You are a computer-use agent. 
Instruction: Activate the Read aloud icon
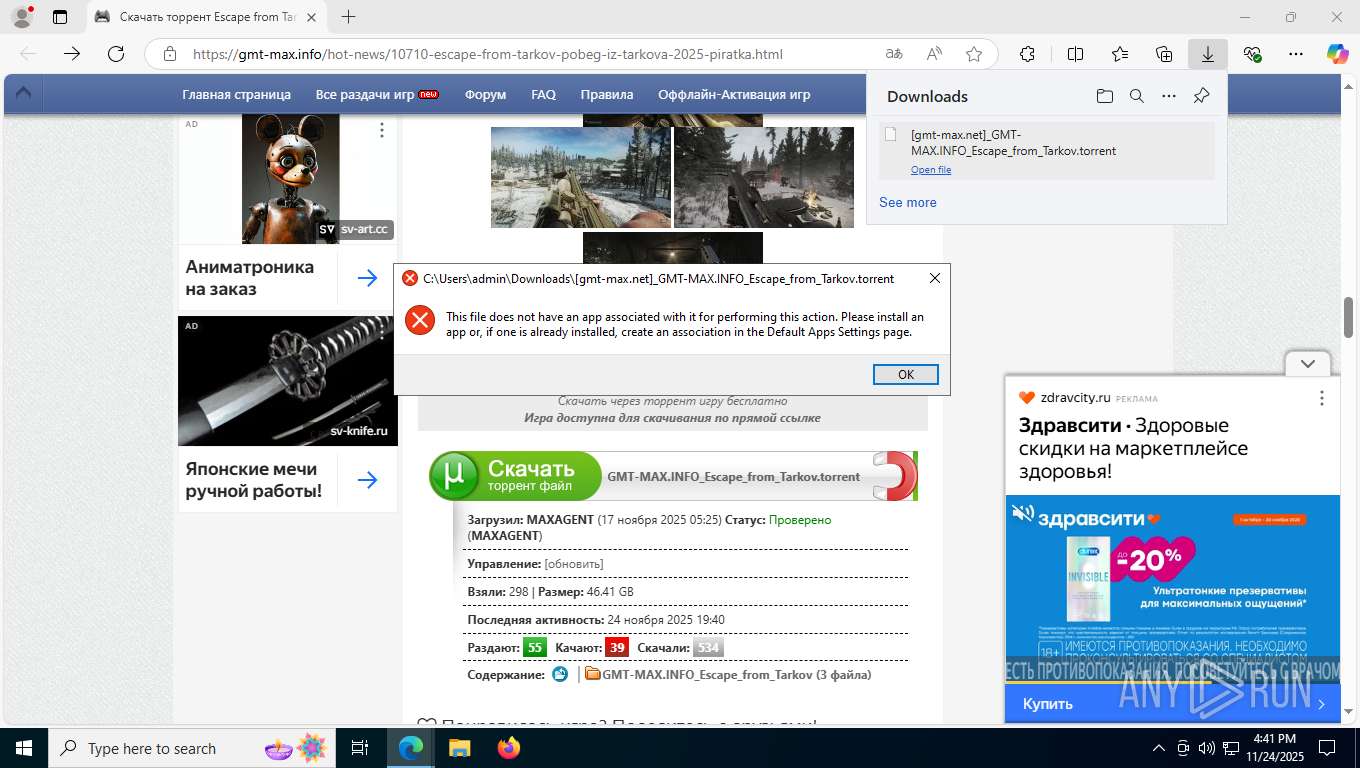pos(934,54)
